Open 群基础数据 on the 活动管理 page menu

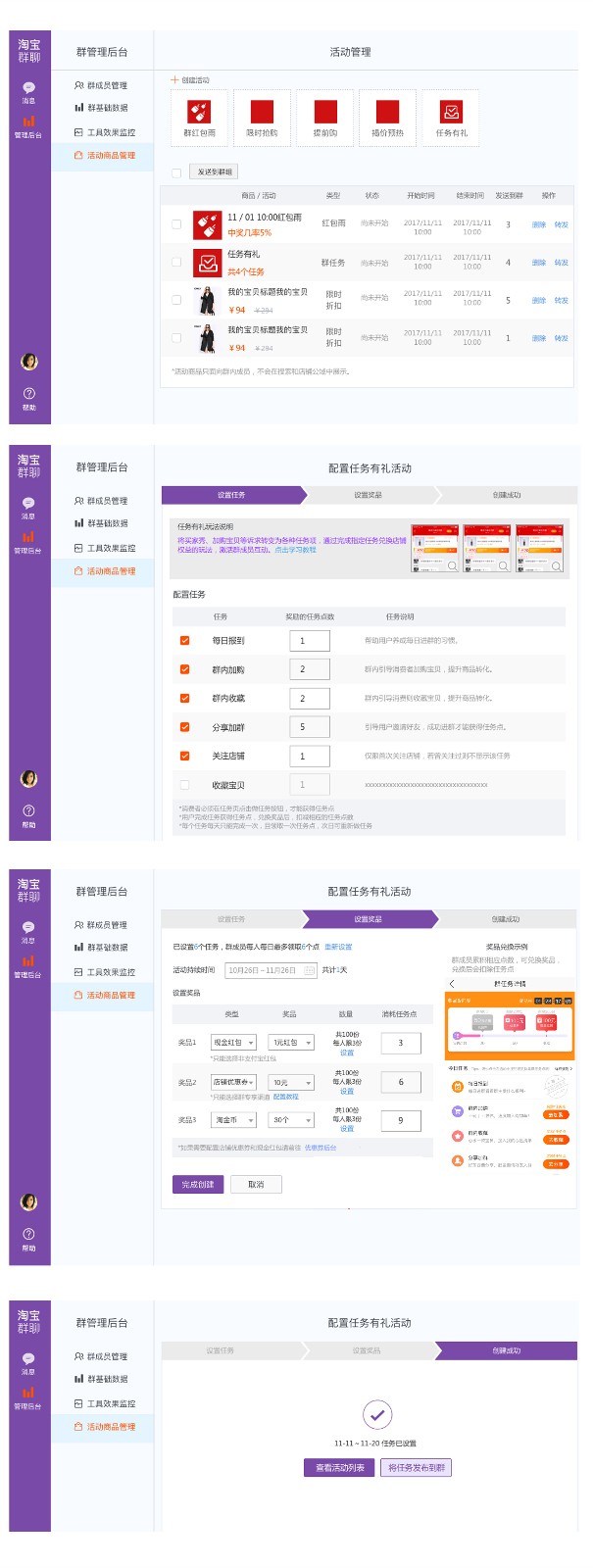pos(102,108)
